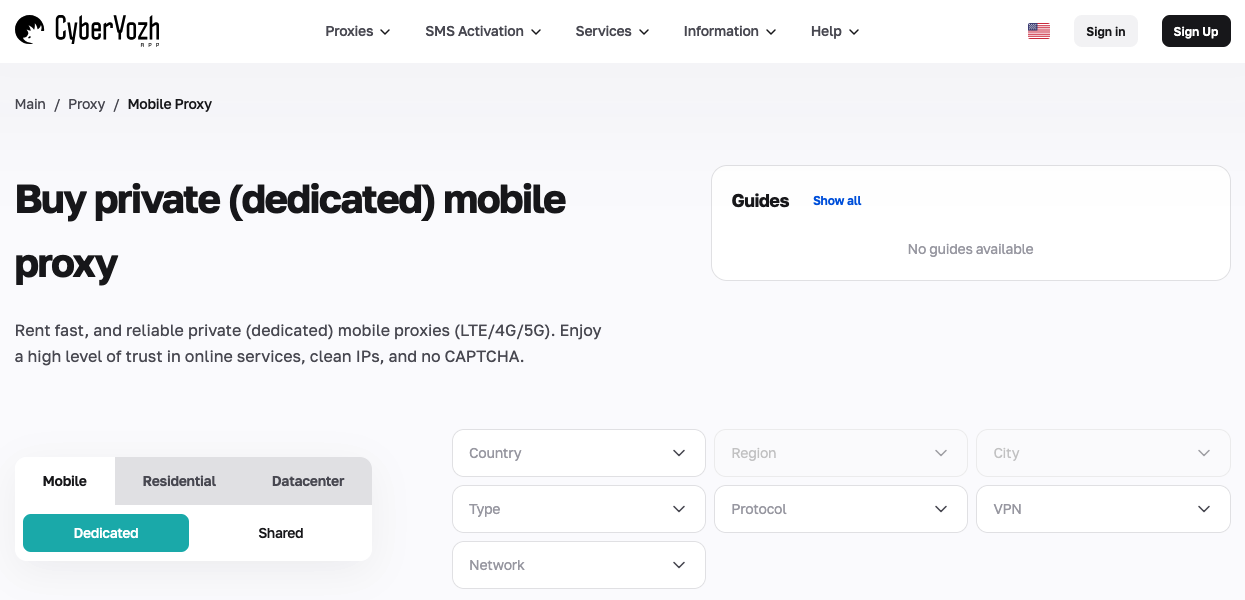Select the Datacenter tab
This screenshot has width=1245, height=600.
[308, 481]
